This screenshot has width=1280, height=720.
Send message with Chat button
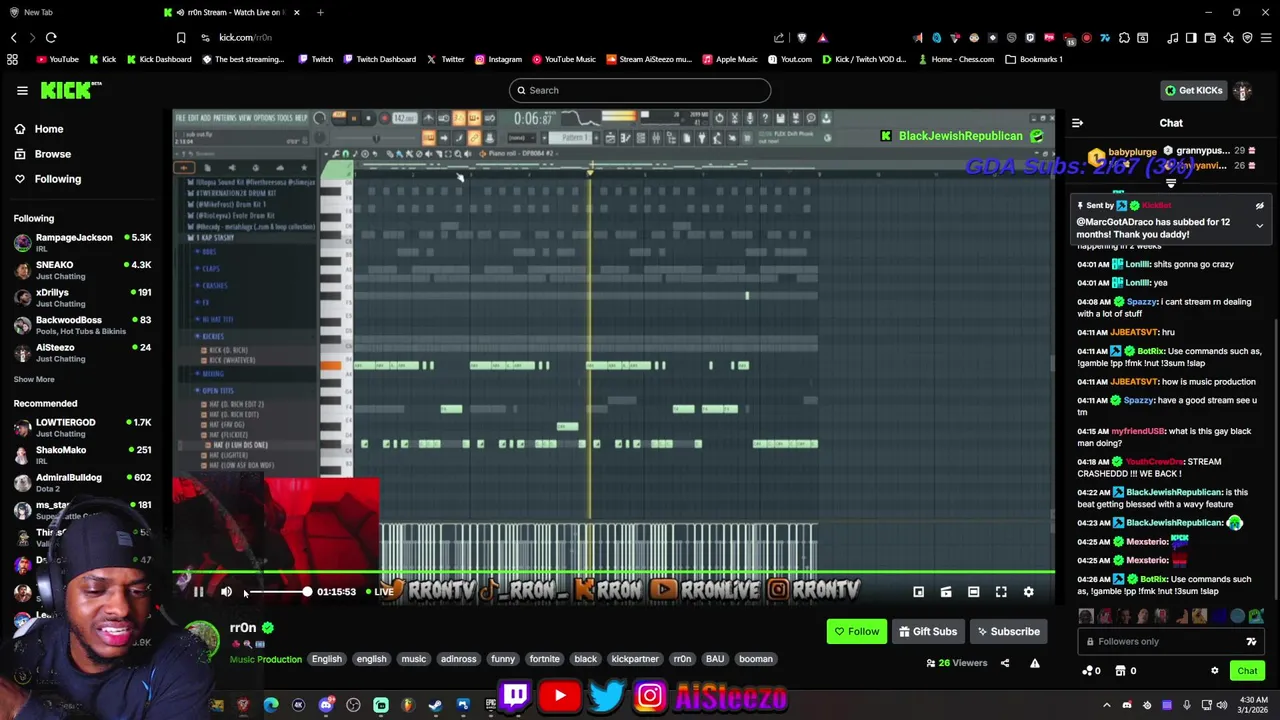(x=1247, y=671)
